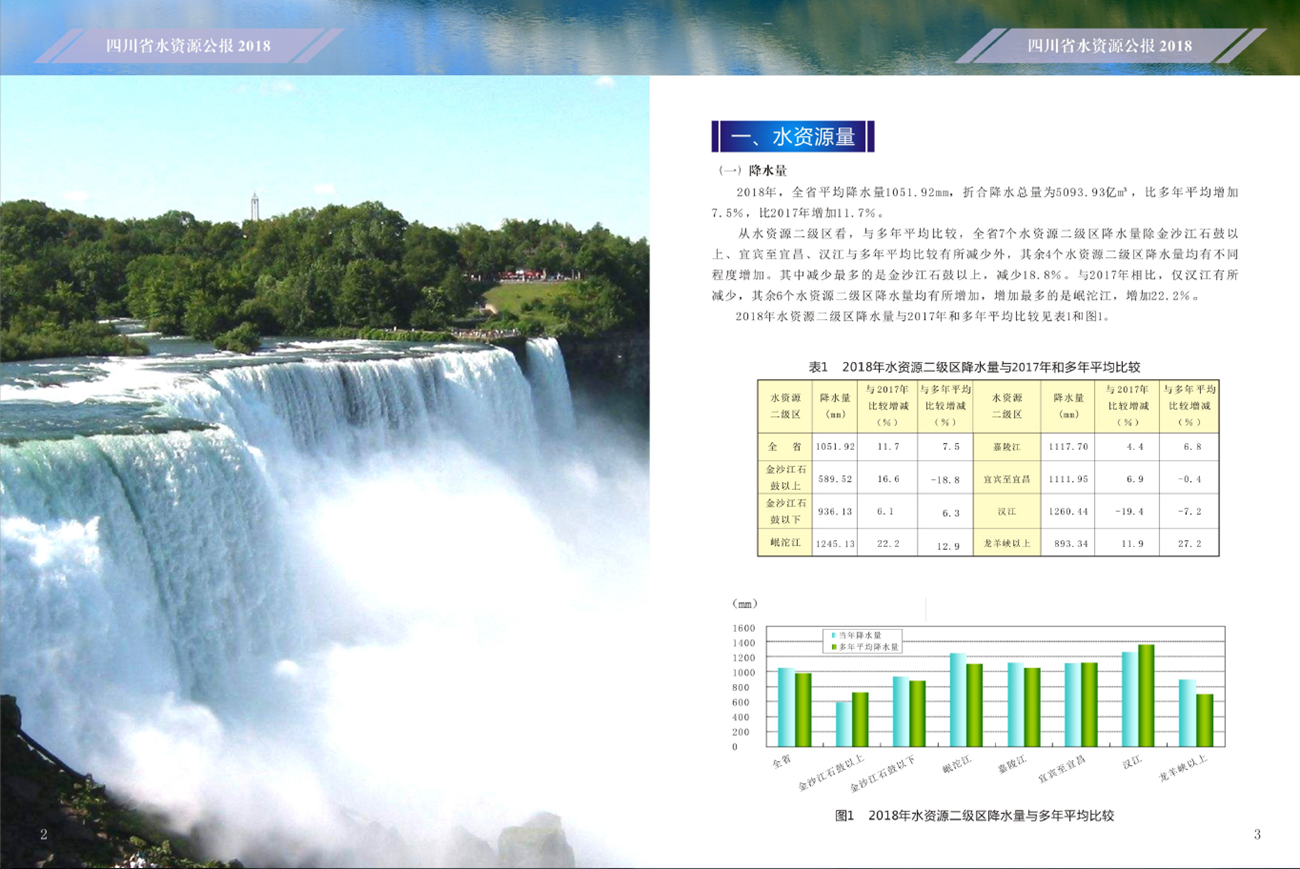1300x869 pixels.
Task: Click the section heading 一、水资源量
Action: (793, 137)
